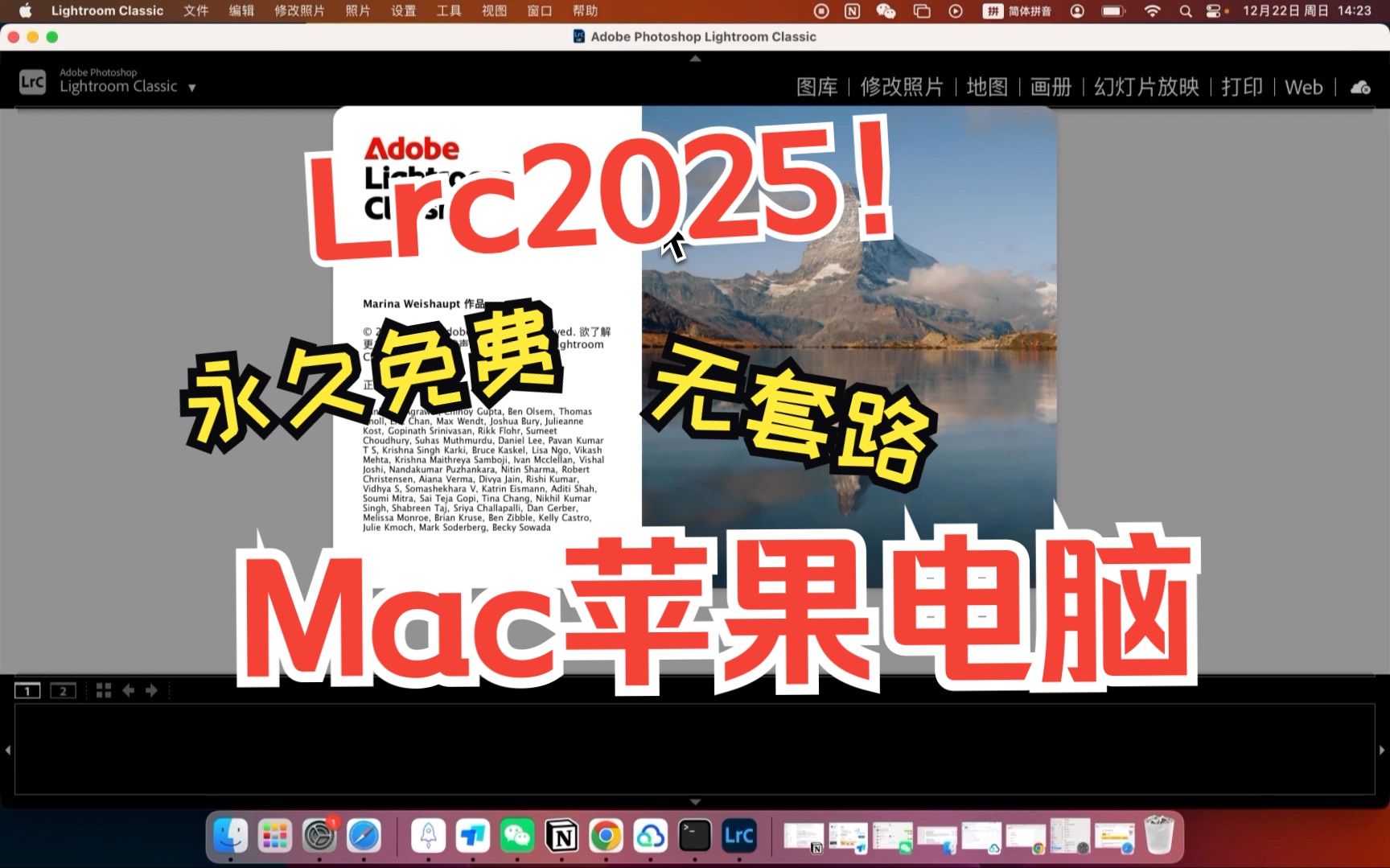Open Launchpad from the Dock

tap(274, 836)
